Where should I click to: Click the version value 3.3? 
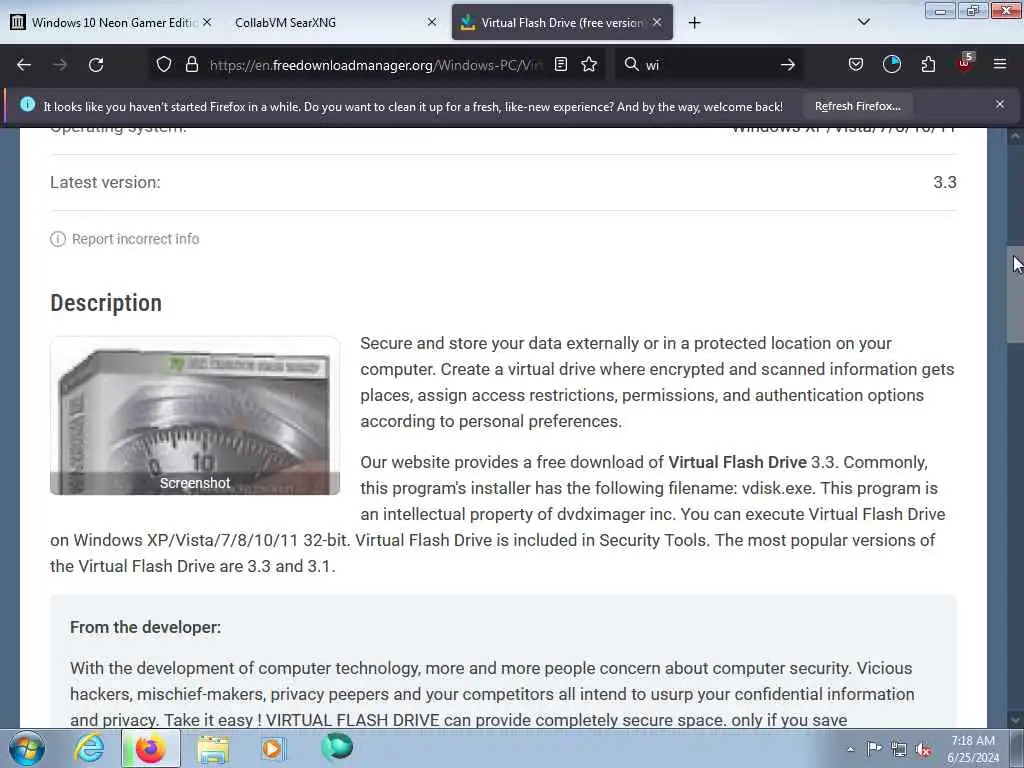944,182
